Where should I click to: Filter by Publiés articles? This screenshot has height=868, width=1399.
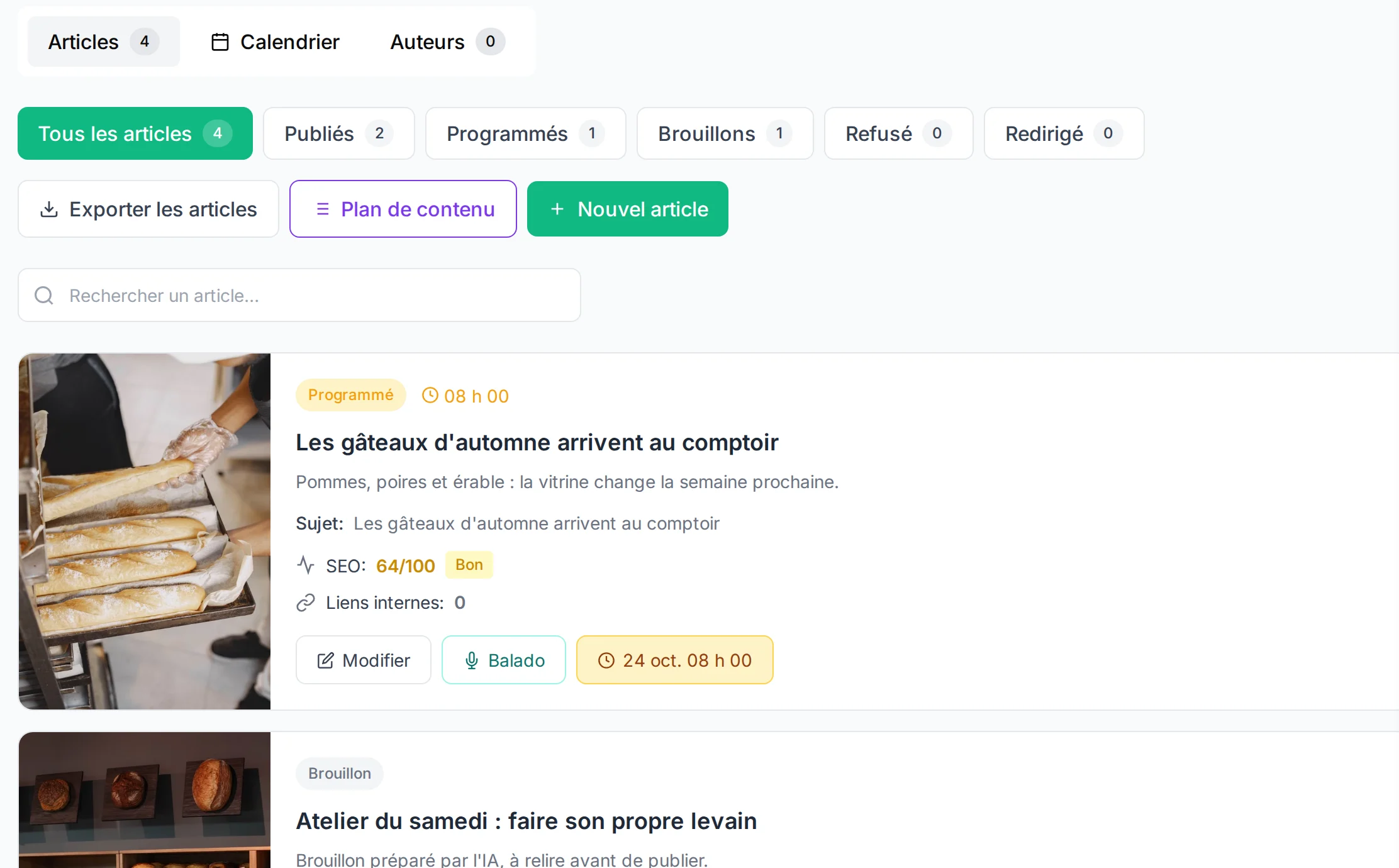[x=339, y=133]
